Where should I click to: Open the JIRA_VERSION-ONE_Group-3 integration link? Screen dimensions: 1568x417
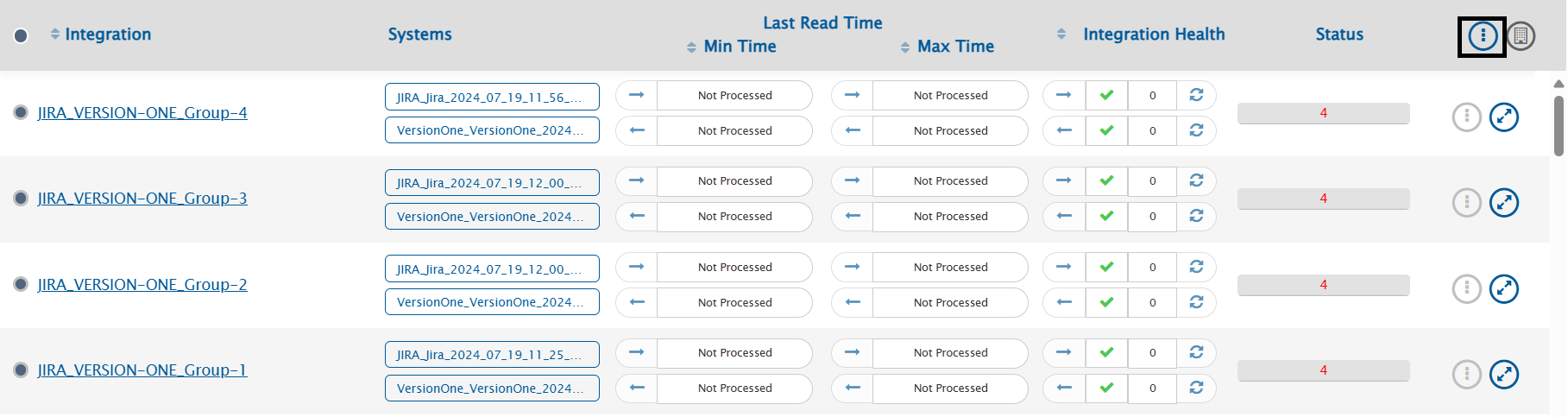(x=142, y=199)
